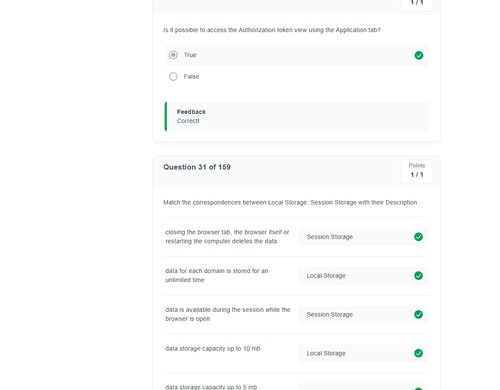500x390 pixels.
Task: Click the match correspondences question text
Action: [x=290, y=203]
